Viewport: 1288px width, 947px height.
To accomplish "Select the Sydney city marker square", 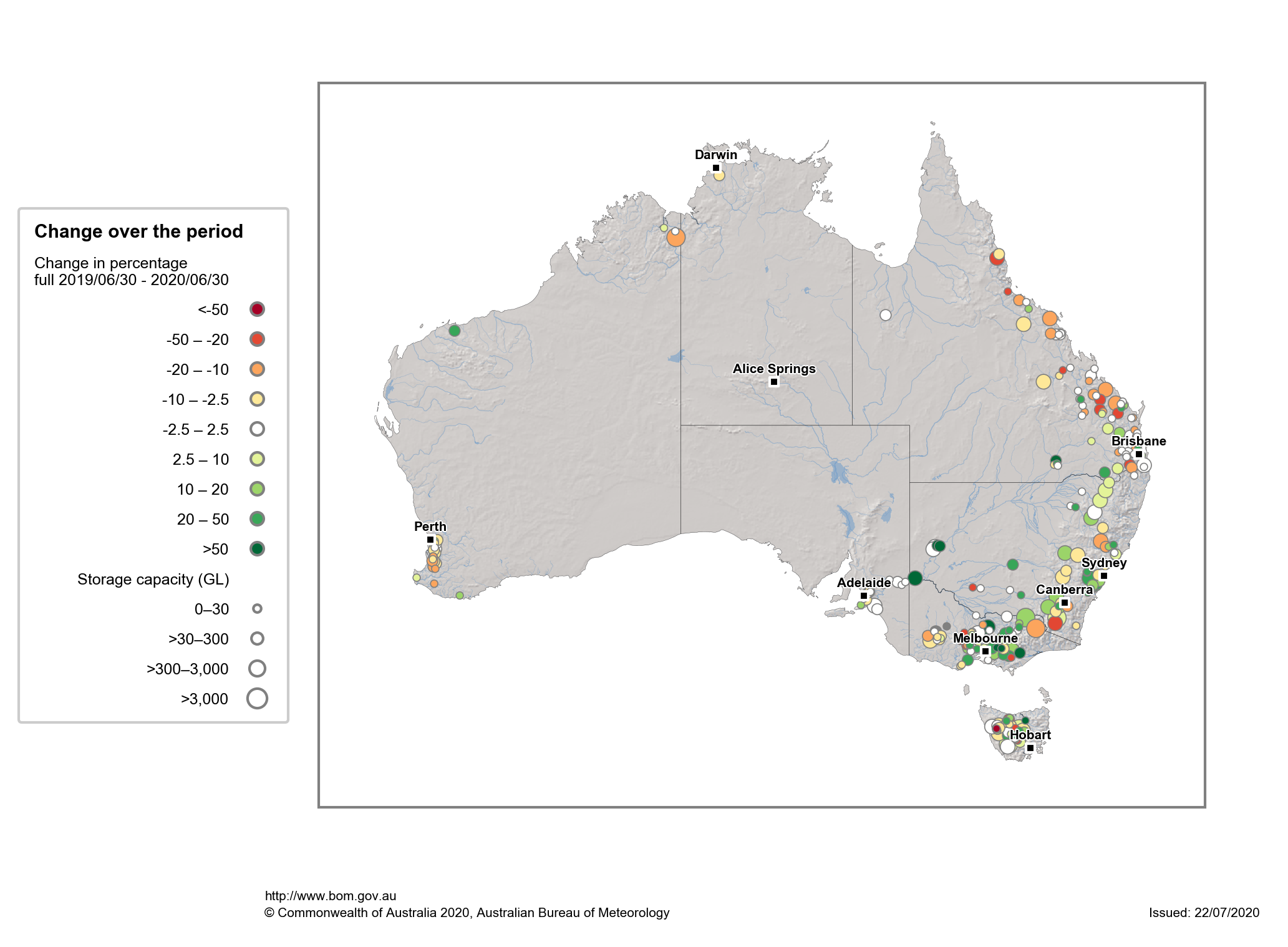I will (x=1104, y=576).
